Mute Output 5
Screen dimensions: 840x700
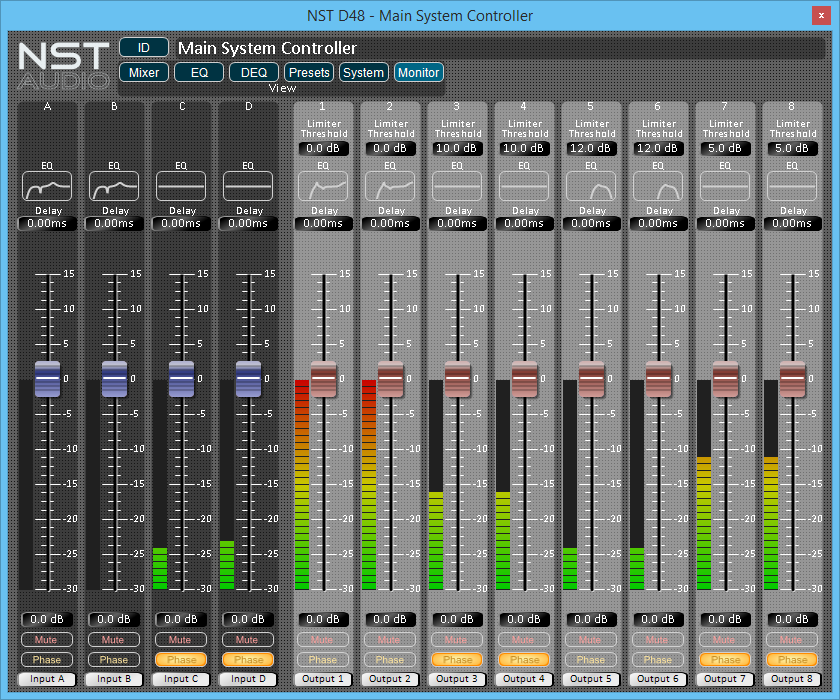click(591, 639)
